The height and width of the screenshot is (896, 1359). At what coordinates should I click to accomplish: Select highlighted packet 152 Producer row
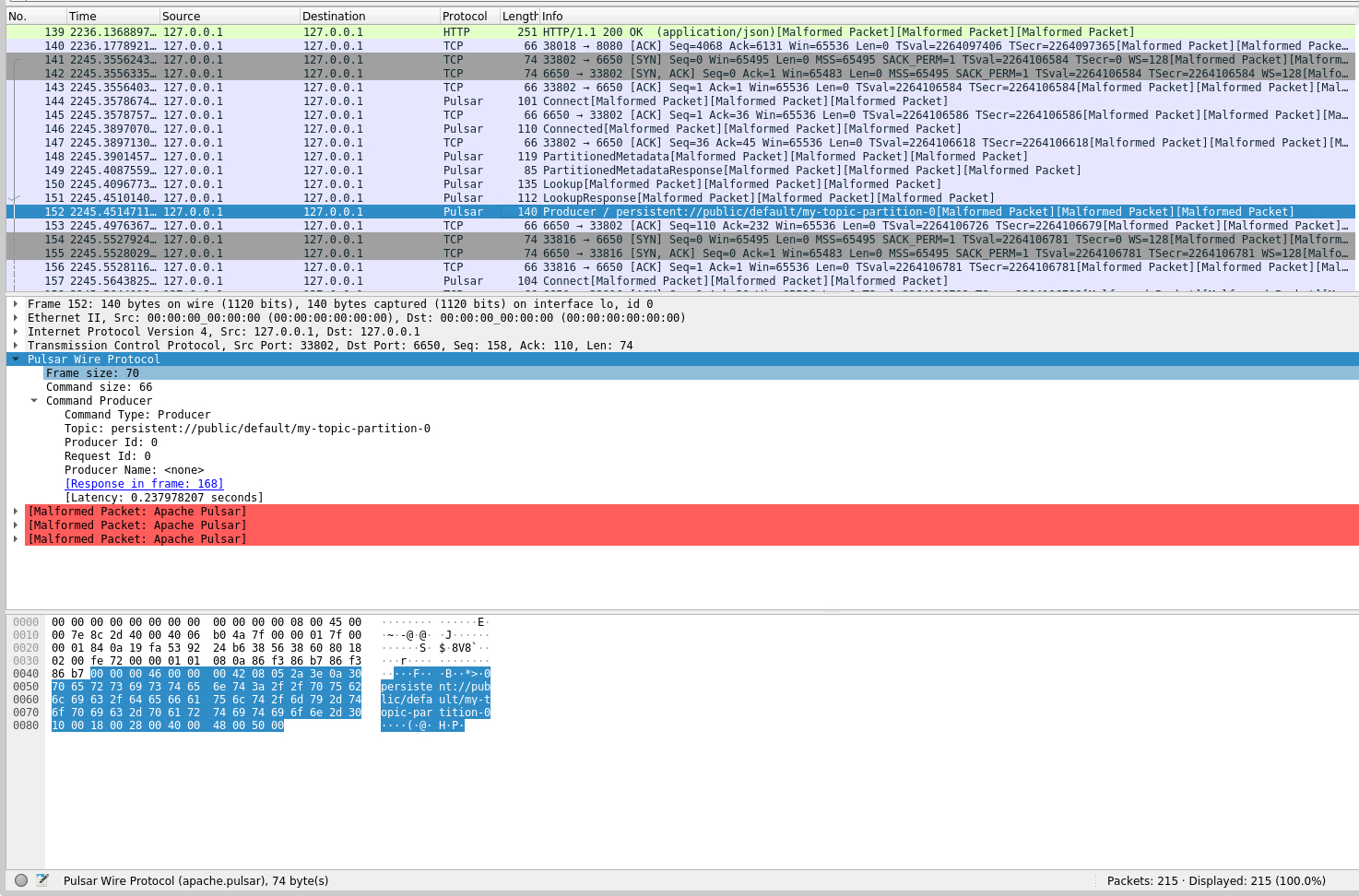click(680, 211)
